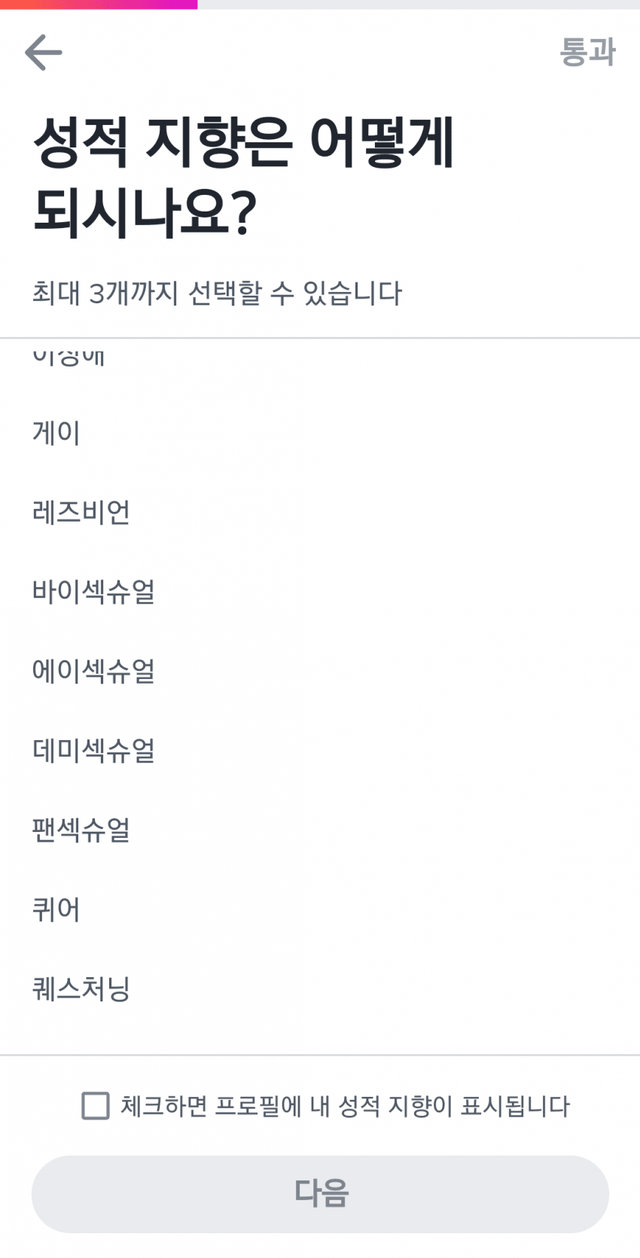The width and height of the screenshot is (640, 1258).
Task: Pick the 퀘스처닝 option
Action: pos(81,990)
